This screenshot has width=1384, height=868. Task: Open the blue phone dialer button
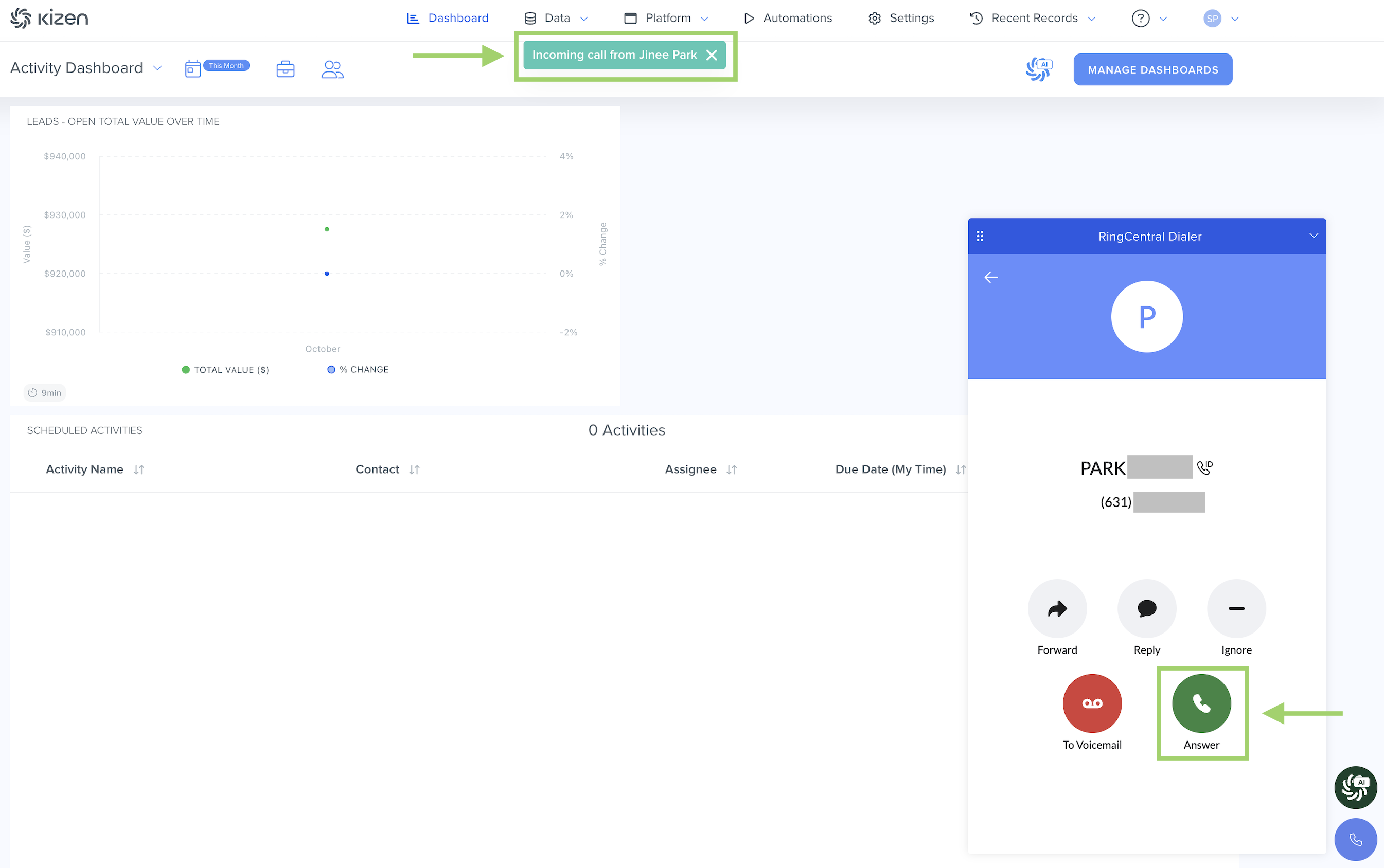pos(1355,839)
